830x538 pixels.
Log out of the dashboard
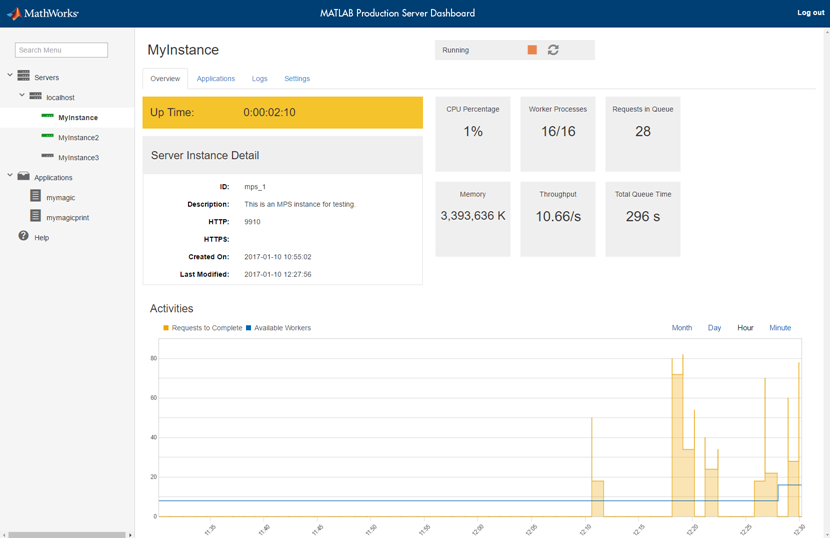tap(810, 13)
